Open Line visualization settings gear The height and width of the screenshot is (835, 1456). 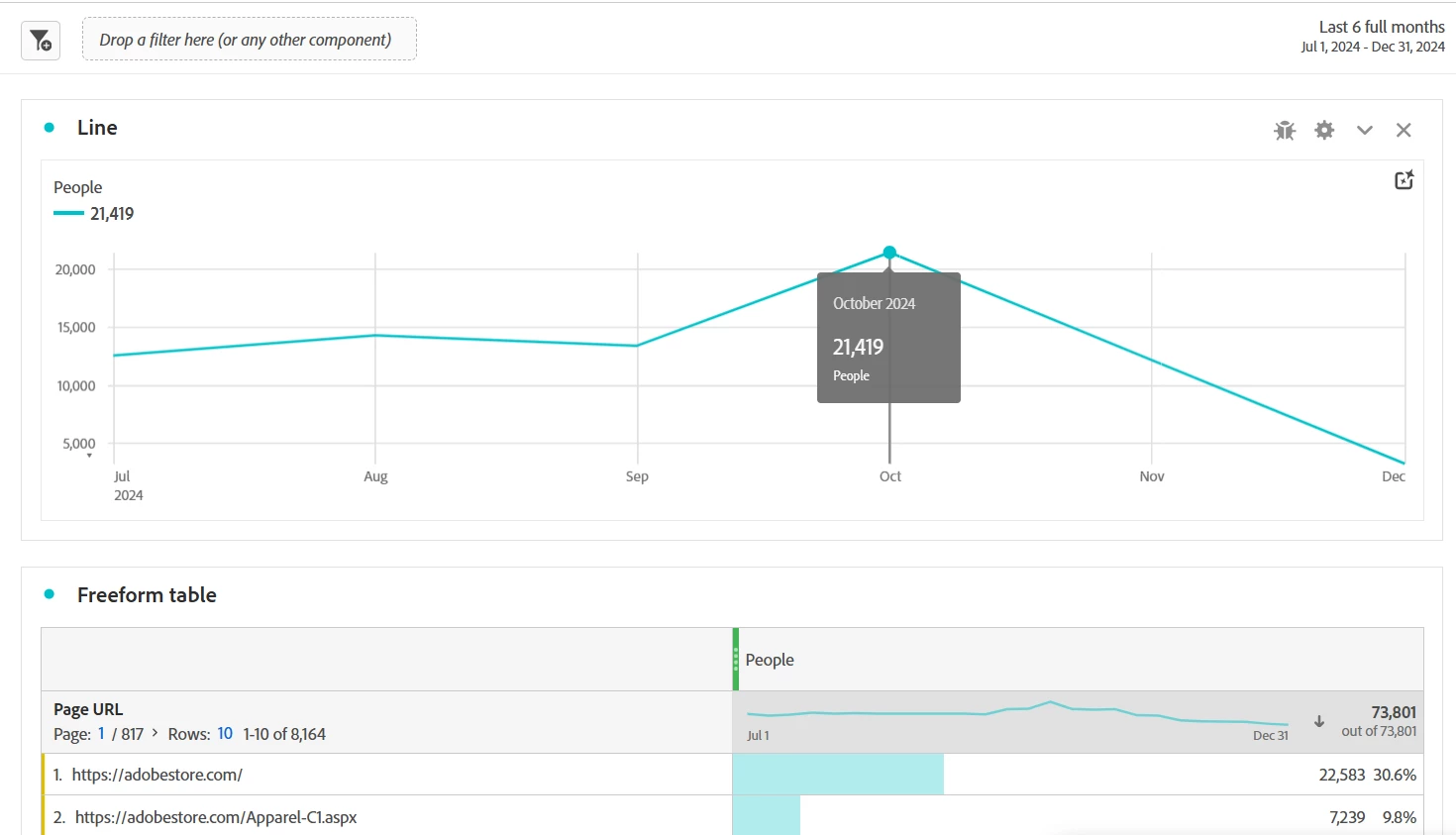[1324, 130]
